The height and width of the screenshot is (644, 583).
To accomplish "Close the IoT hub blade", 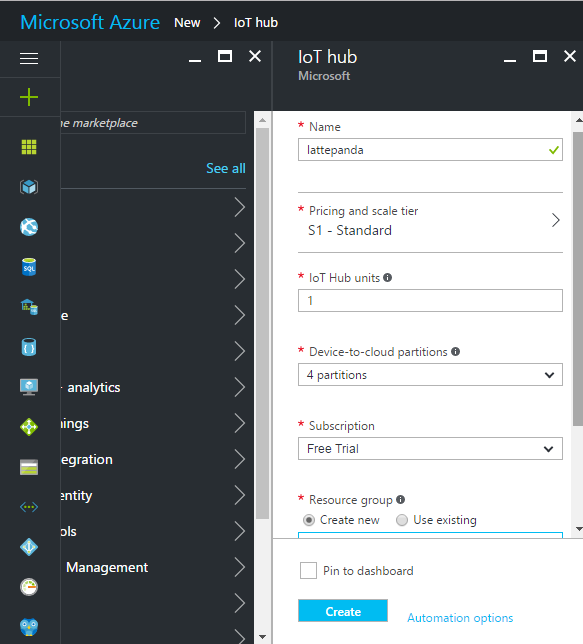I will [x=569, y=56].
